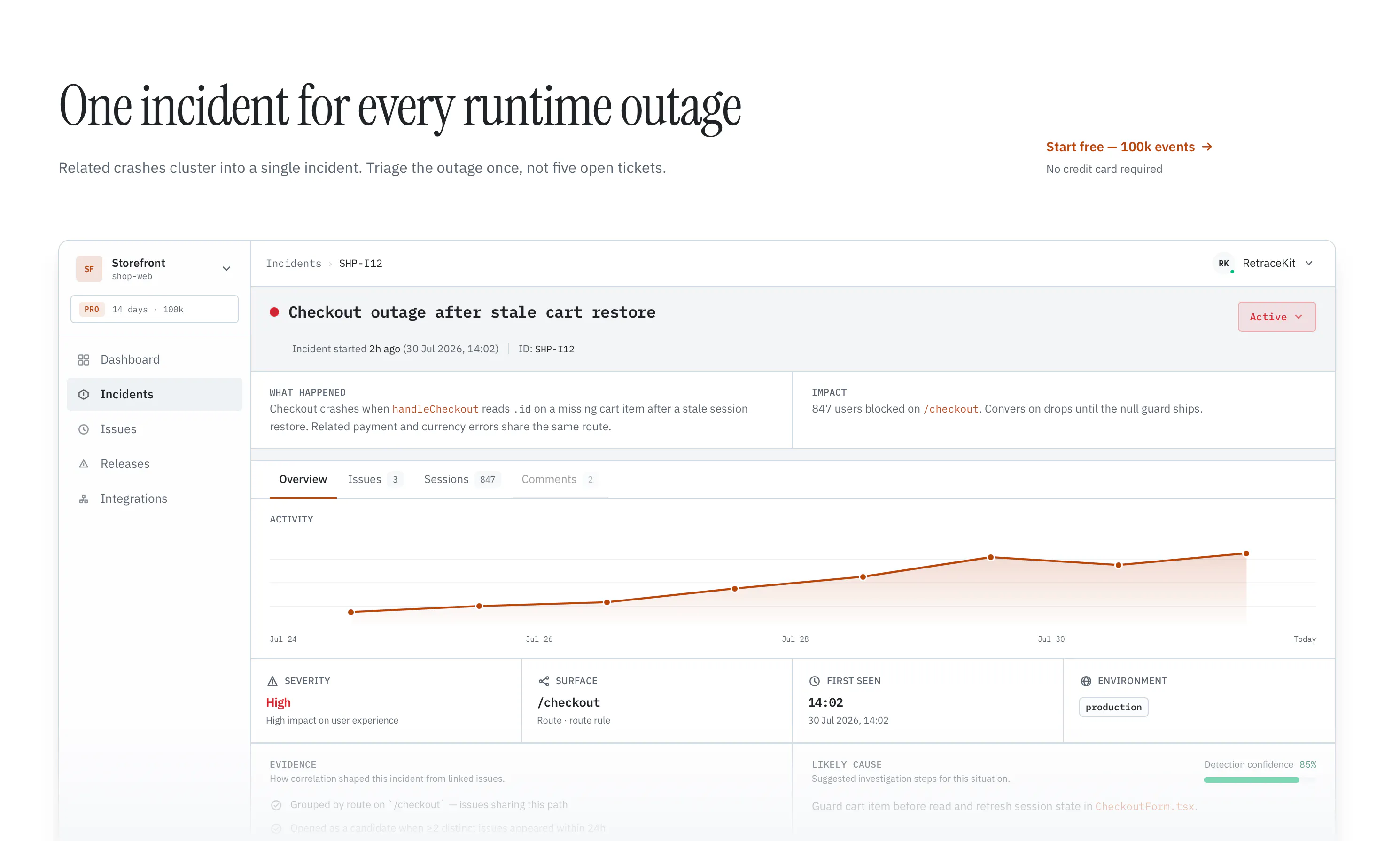Image resolution: width=1400 pixels, height=841 pixels.
Task: Click check icon beside 'Grouped by route' evidence
Action: pos(277,805)
